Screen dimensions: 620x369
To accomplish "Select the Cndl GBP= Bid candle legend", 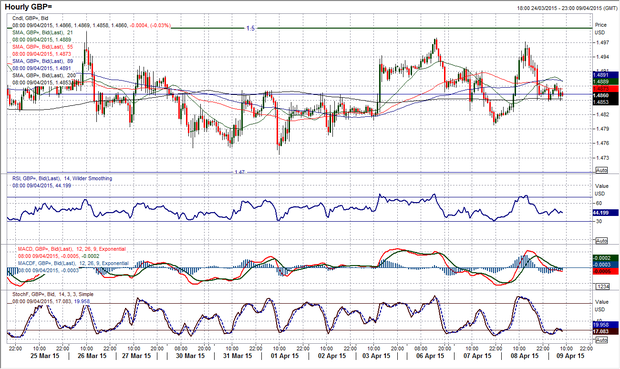I will pos(30,18).
